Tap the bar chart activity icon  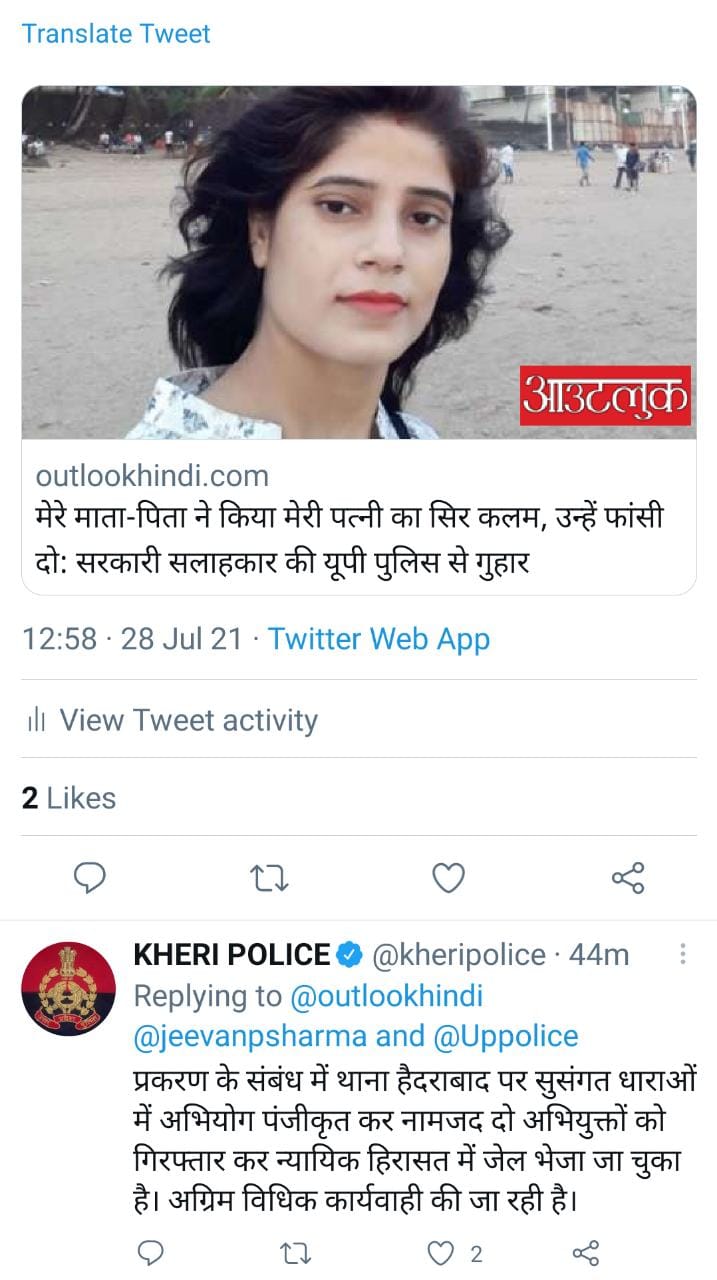[x=37, y=720]
